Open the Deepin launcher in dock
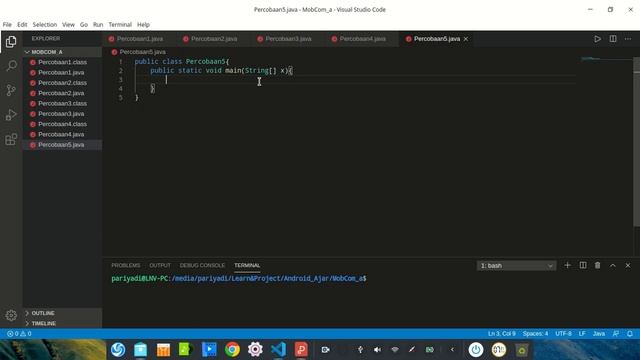This screenshot has height=360, width=640. [x=118, y=350]
